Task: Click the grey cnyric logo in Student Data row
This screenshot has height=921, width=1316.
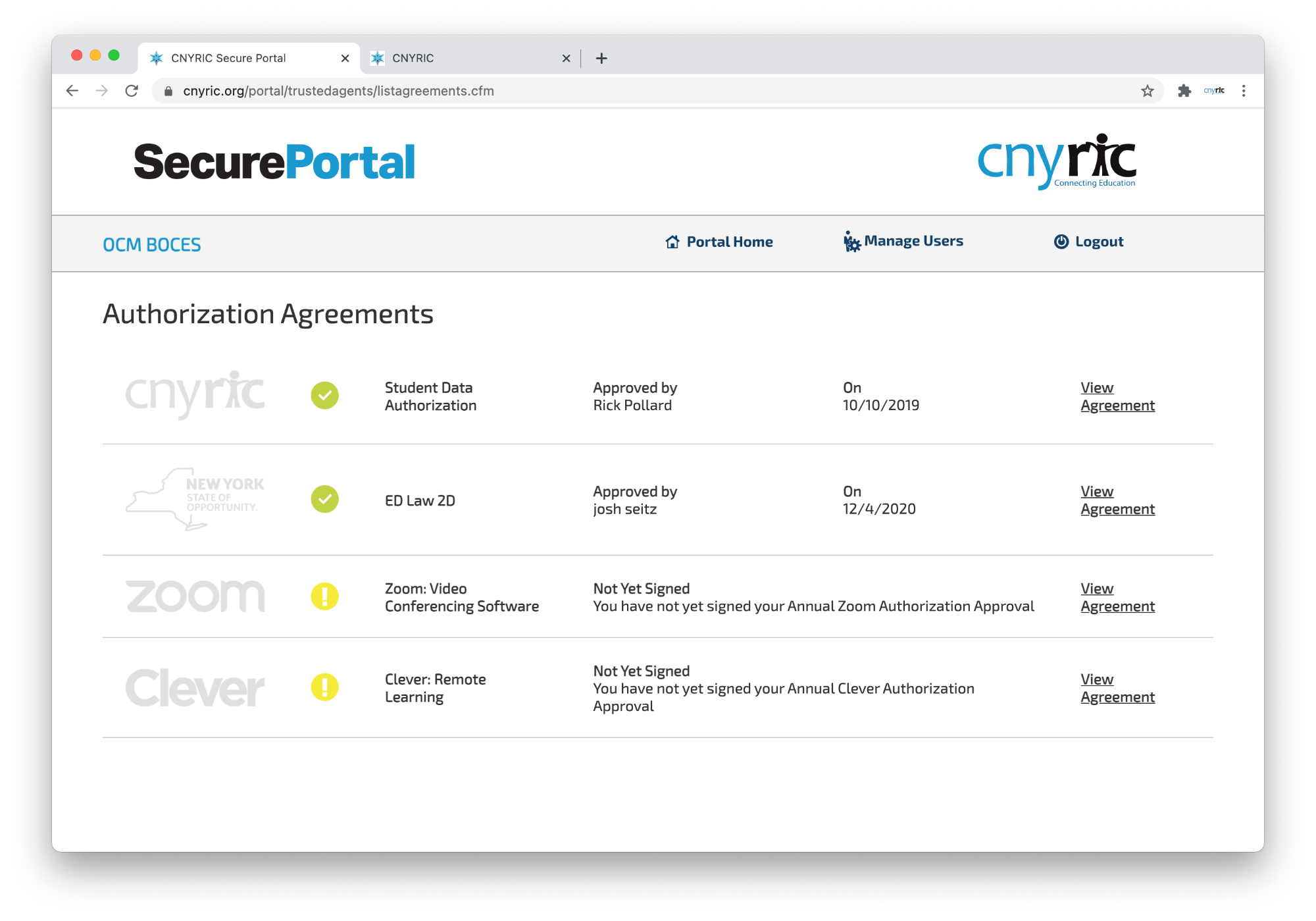Action: (195, 394)
